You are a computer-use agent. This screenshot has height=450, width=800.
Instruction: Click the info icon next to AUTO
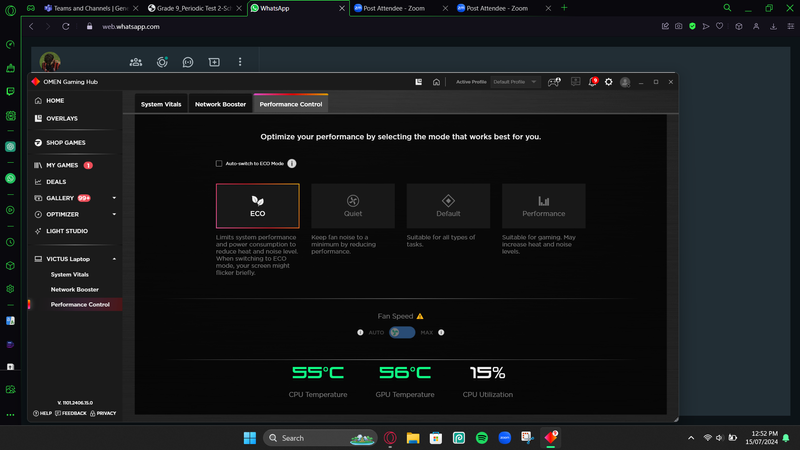(360, 332)
